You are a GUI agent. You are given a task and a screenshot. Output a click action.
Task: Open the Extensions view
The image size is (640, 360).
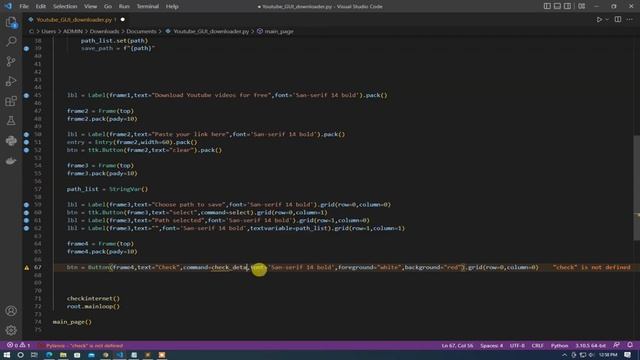coord(11,101)
